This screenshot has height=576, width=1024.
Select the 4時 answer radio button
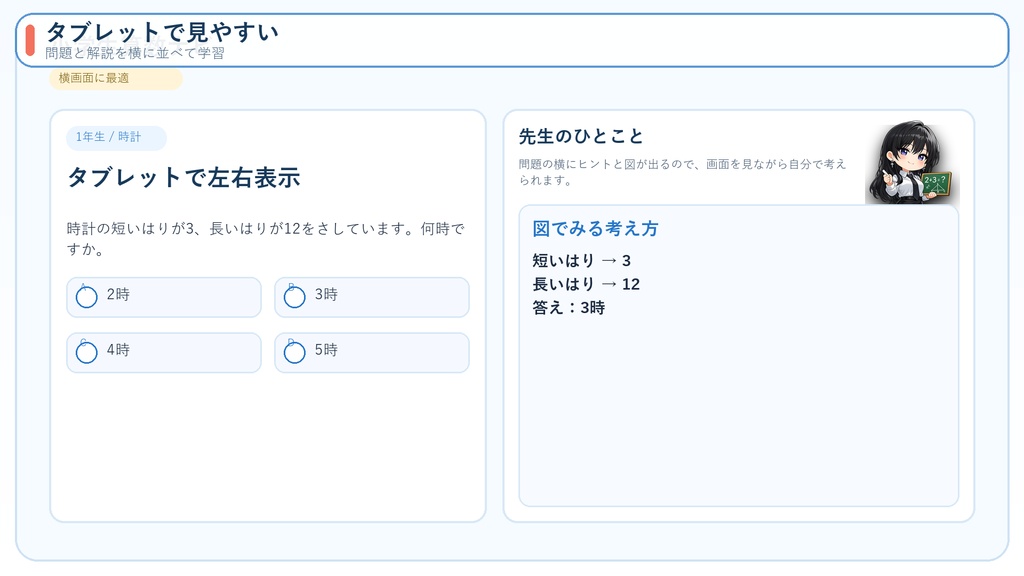pyautogui.click(x=87, y=352)
